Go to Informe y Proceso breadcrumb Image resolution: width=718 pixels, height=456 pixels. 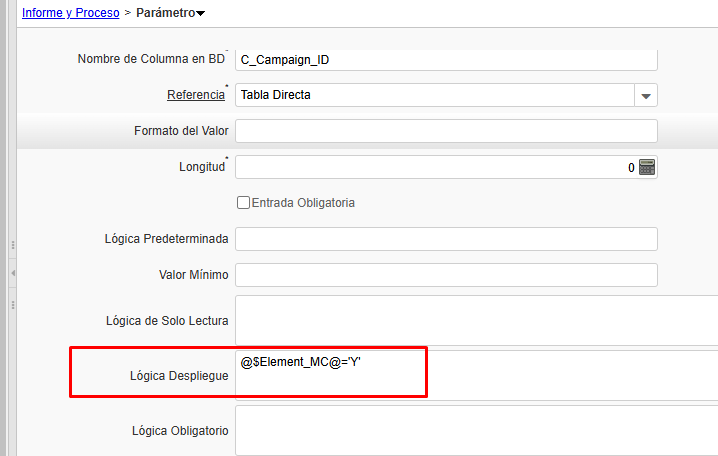click(70, 13)
